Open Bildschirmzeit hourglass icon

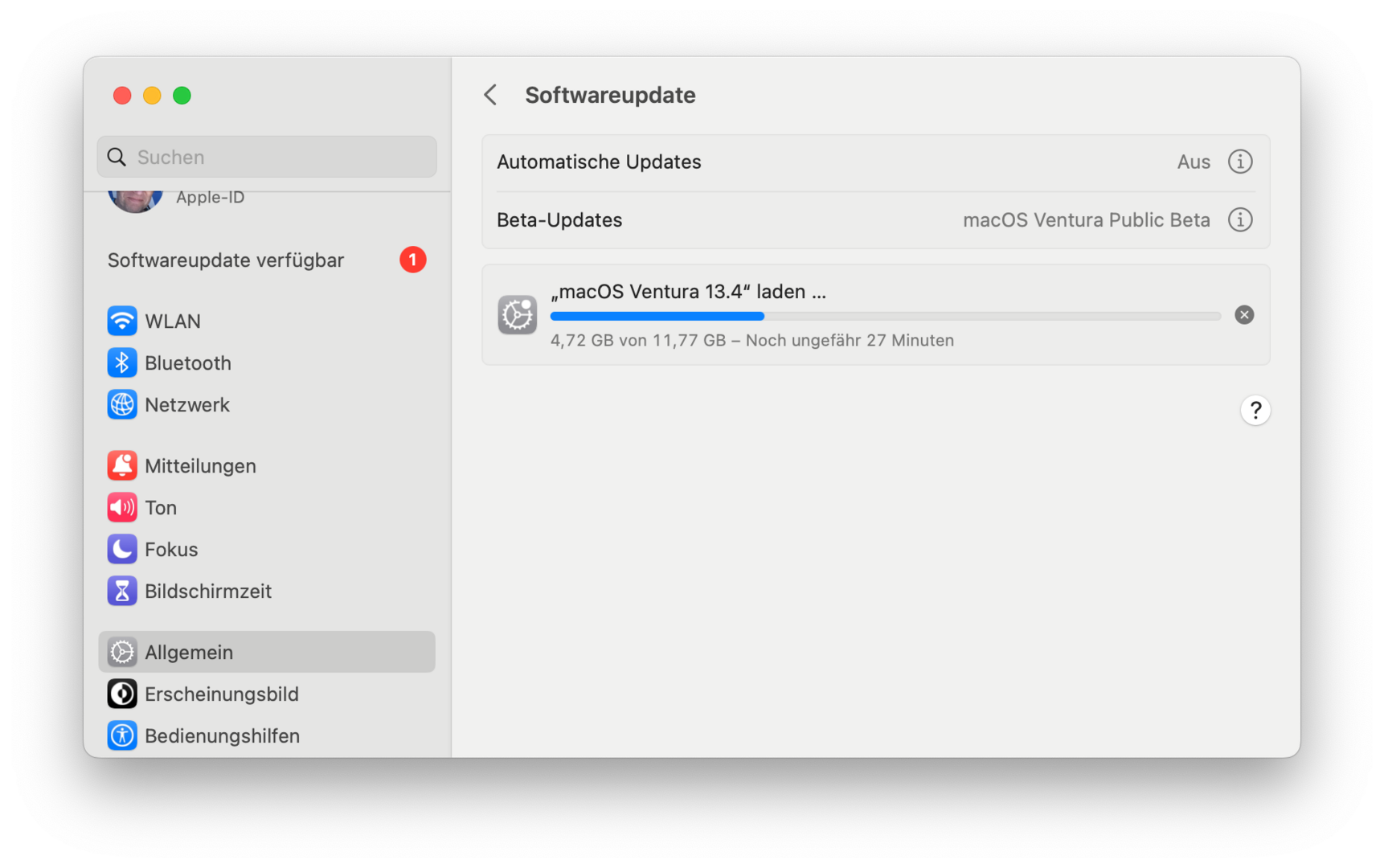pos(122,591)
